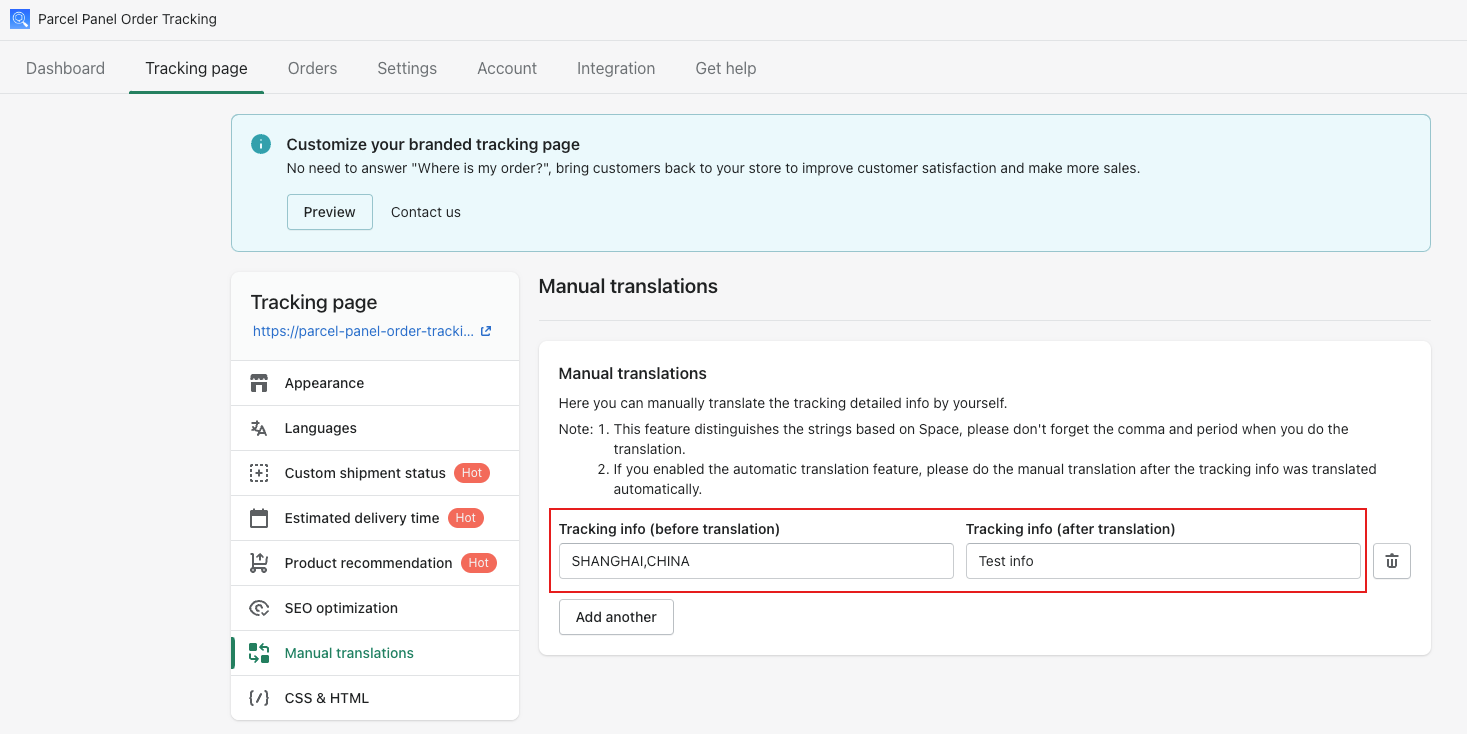Click the Custom shipment status icon
This screenshot has height=734, width=1467.
point(259,473)
